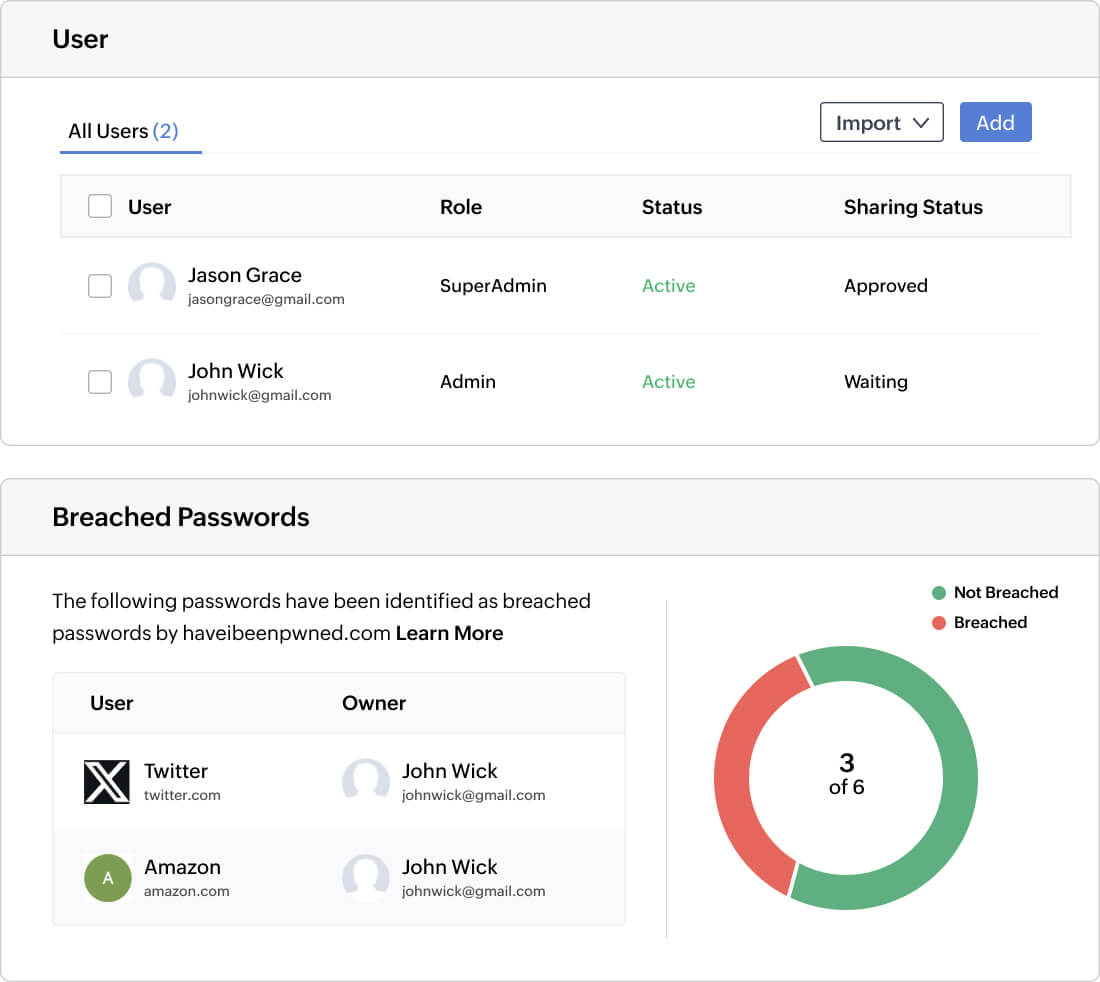Screen dimensions: 1100x982
Task: Open the Learn More link
Action: pyautogui.click(x=449, y=633)
